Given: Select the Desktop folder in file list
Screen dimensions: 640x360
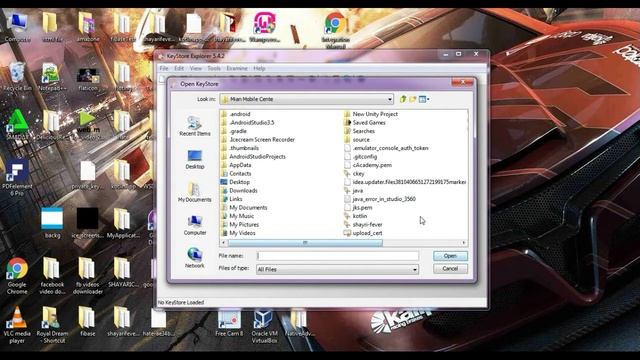Looking at the screenshot, I should coord(235,182).
